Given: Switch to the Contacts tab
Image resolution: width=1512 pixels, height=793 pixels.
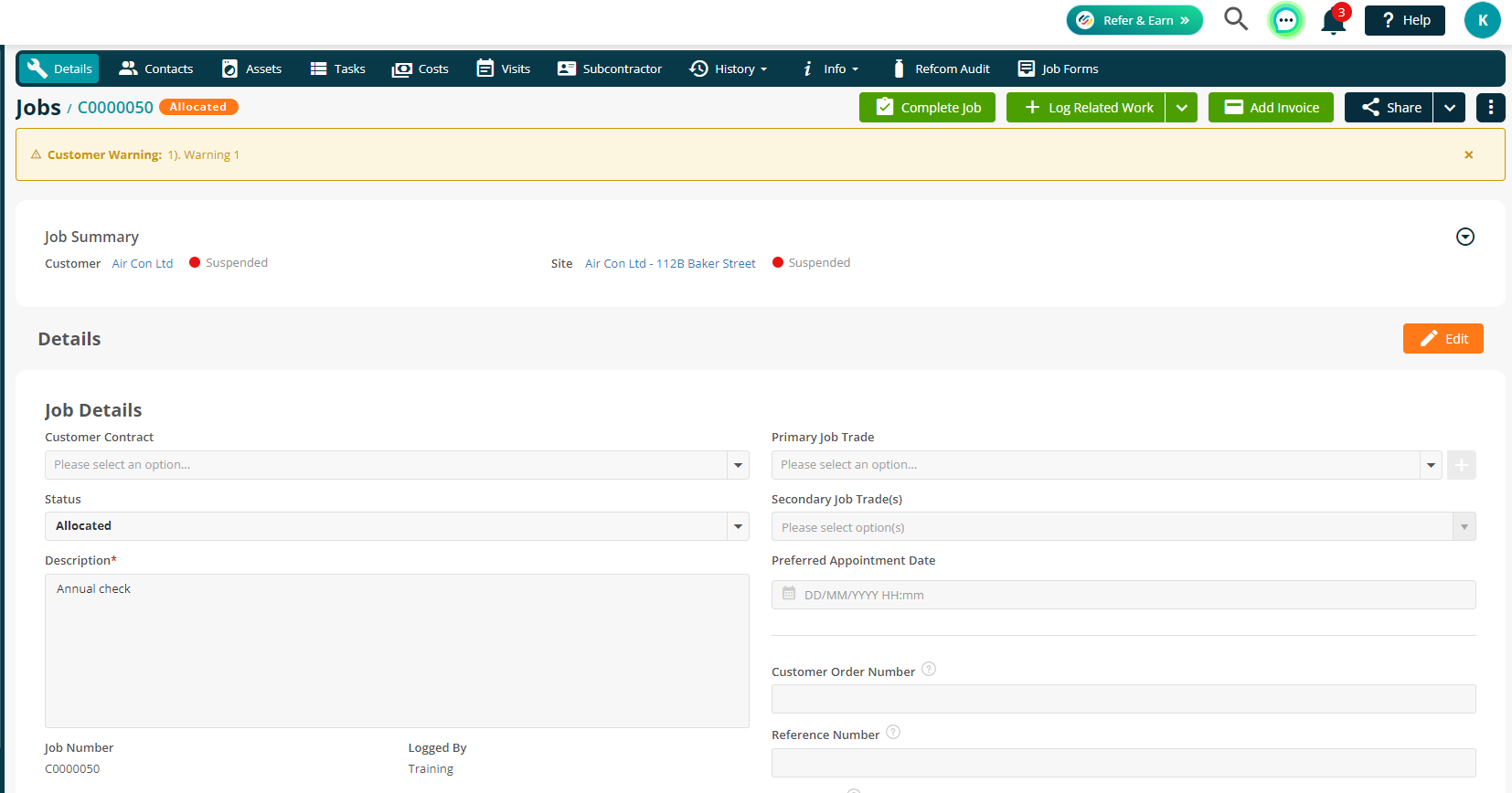Looking at the screenshot, I should tap(156, 69).
